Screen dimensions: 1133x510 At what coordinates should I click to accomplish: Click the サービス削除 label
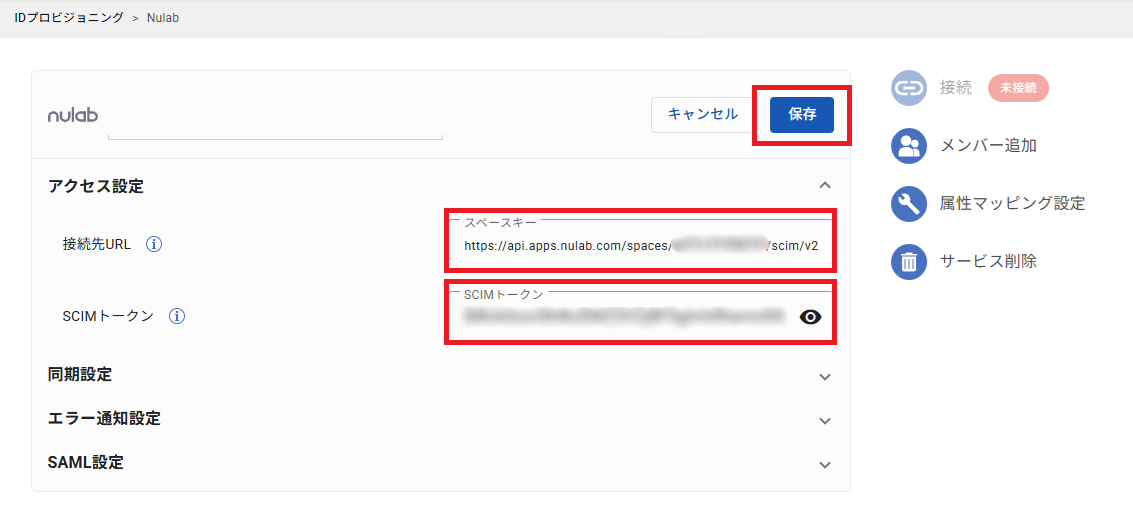pos(988,262)
